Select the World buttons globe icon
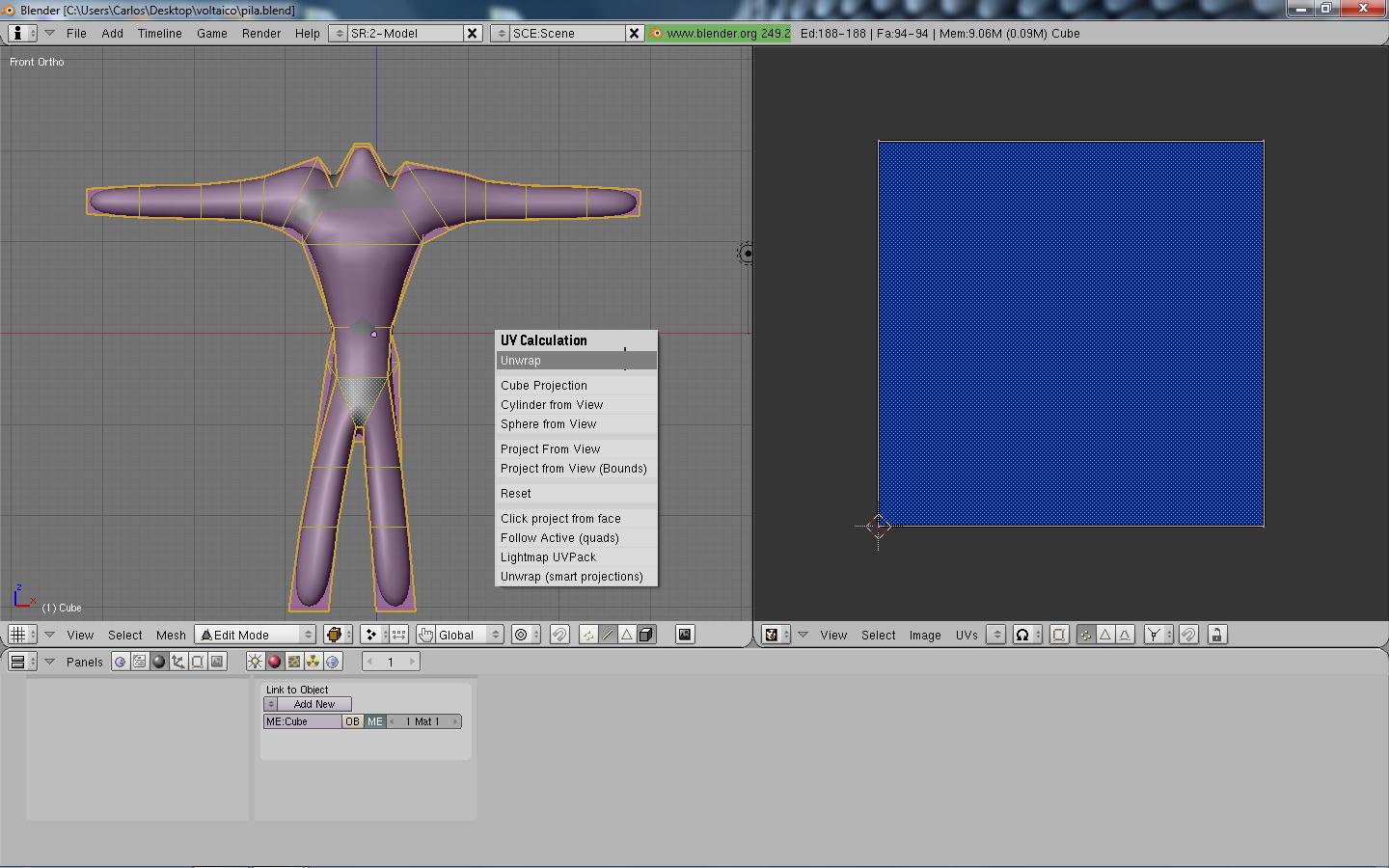Screen dimensions: 1389x868 coord(333,662)
